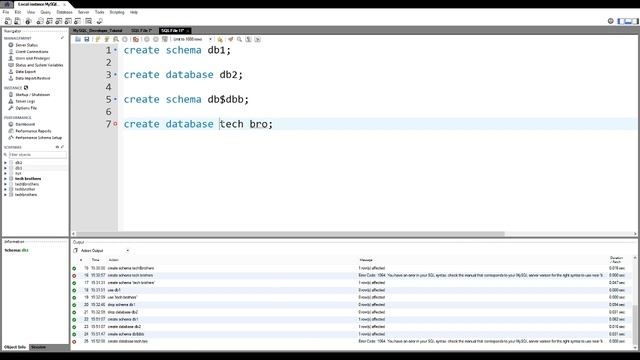Open the Query menu
The width and height of the screenshot is (640, 360).
tap(45, 12)
